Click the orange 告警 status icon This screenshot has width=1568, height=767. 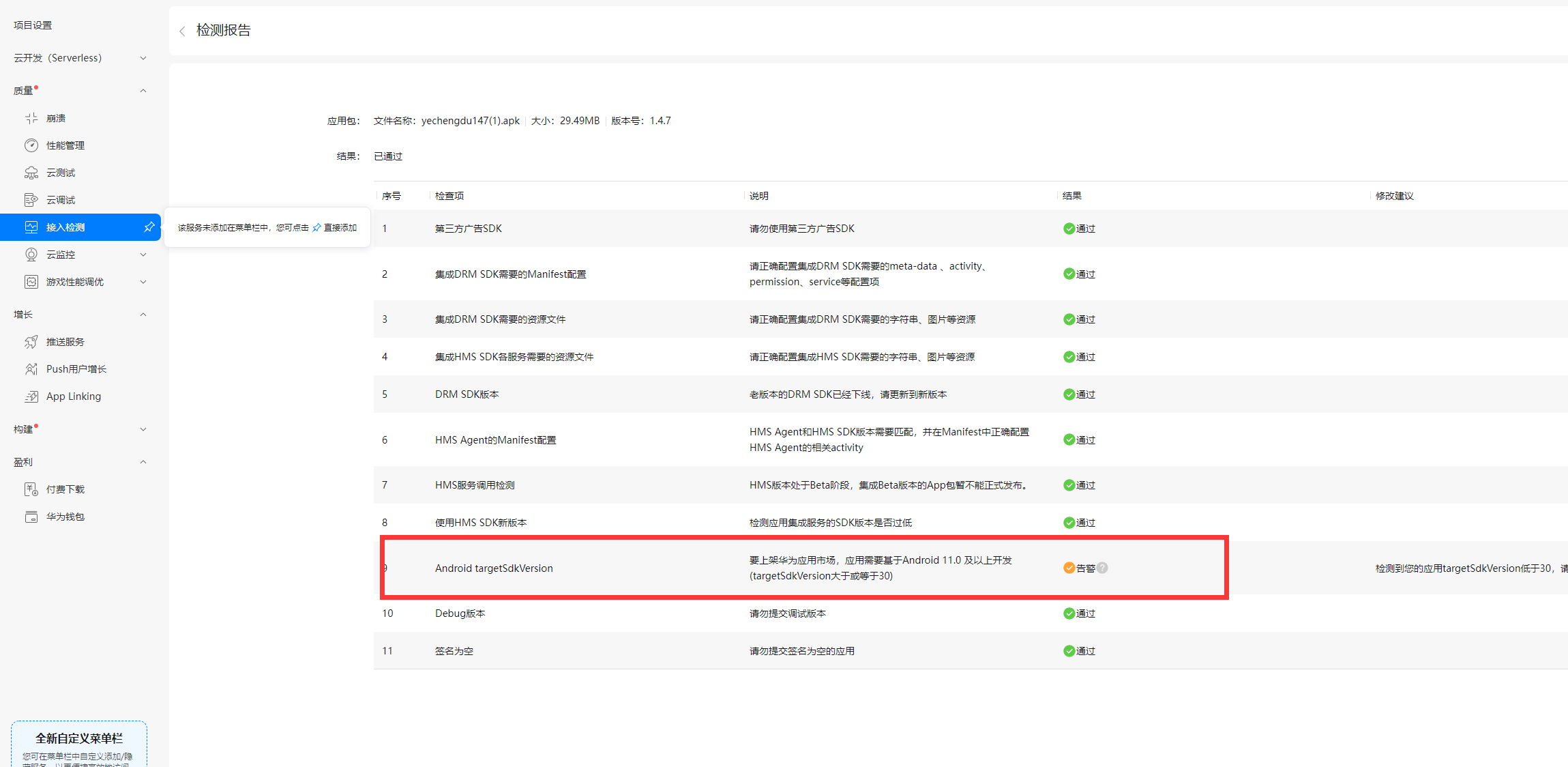pyautogui.click(x=1069, y=568)
